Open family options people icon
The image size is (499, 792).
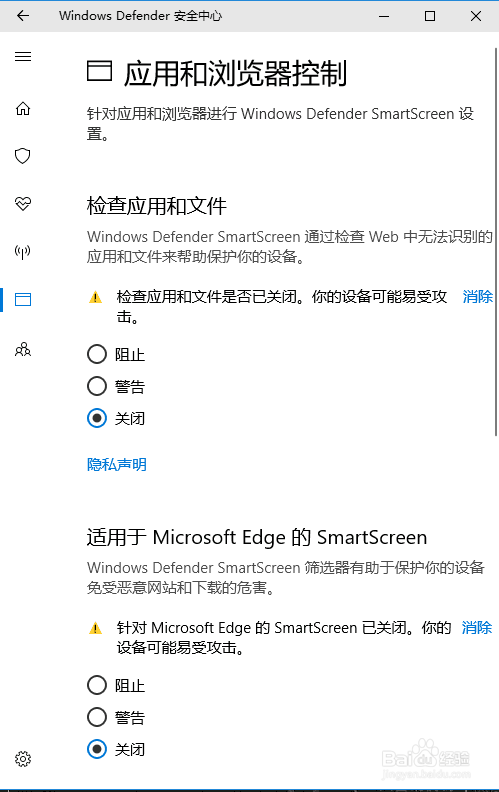23,349
